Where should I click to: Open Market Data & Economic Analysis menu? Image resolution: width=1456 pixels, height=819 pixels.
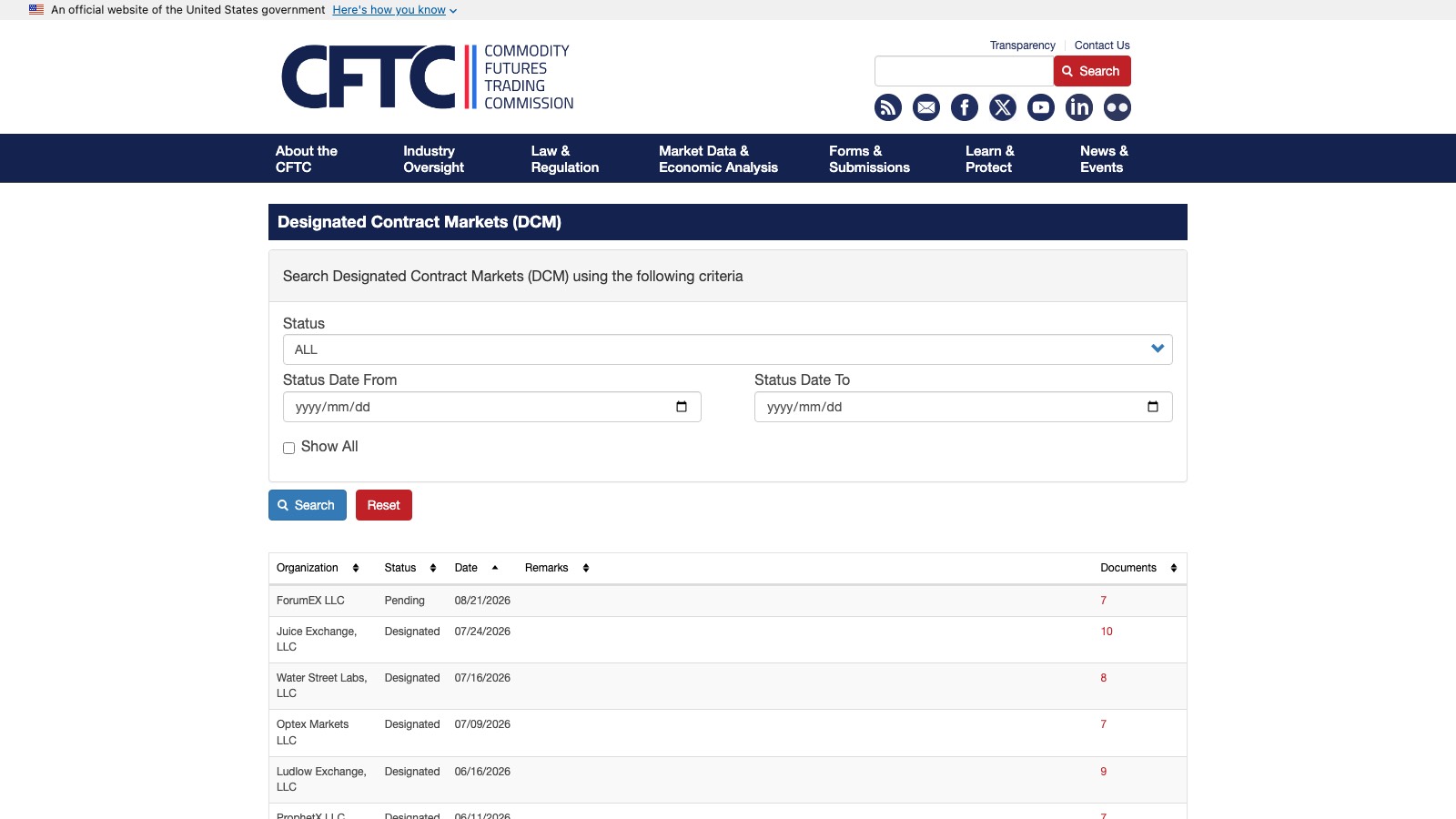(x=719, y=159)
